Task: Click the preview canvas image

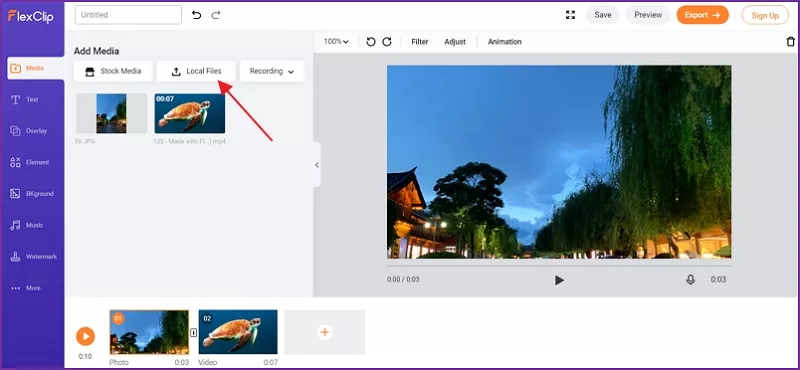Action: (x=559, y=162)
